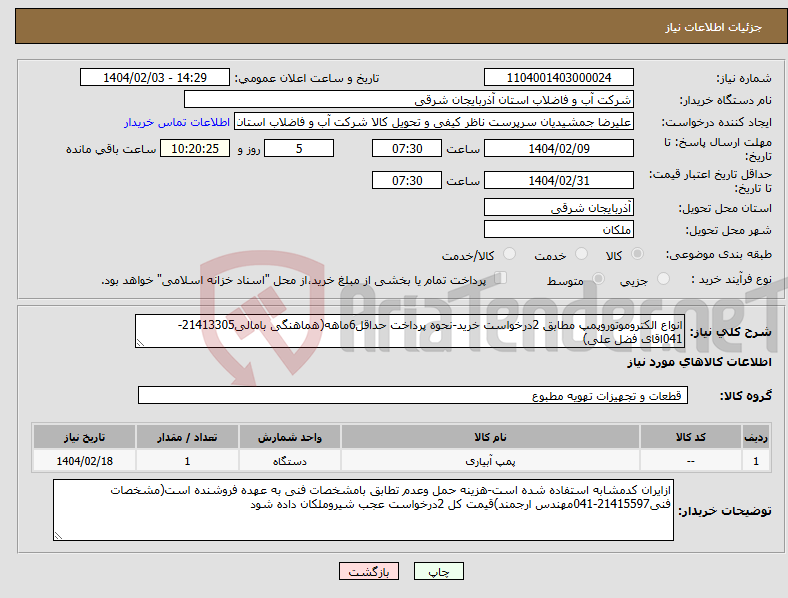Click the نام کالا column header
This screenshot has width=788, height=598.
click(x=490, y=437)
